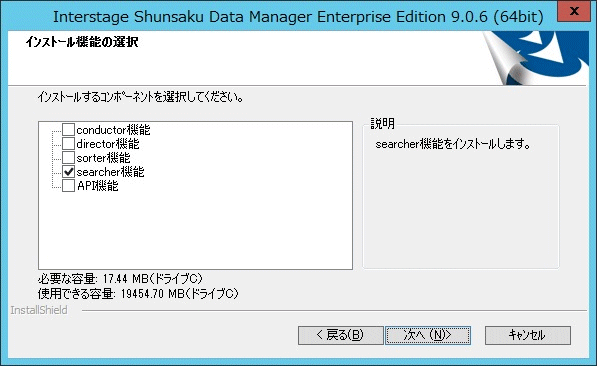The width and height of the screenshot is (597, 366).
Task: Click the キャンセル button
Action: point(528,335)
